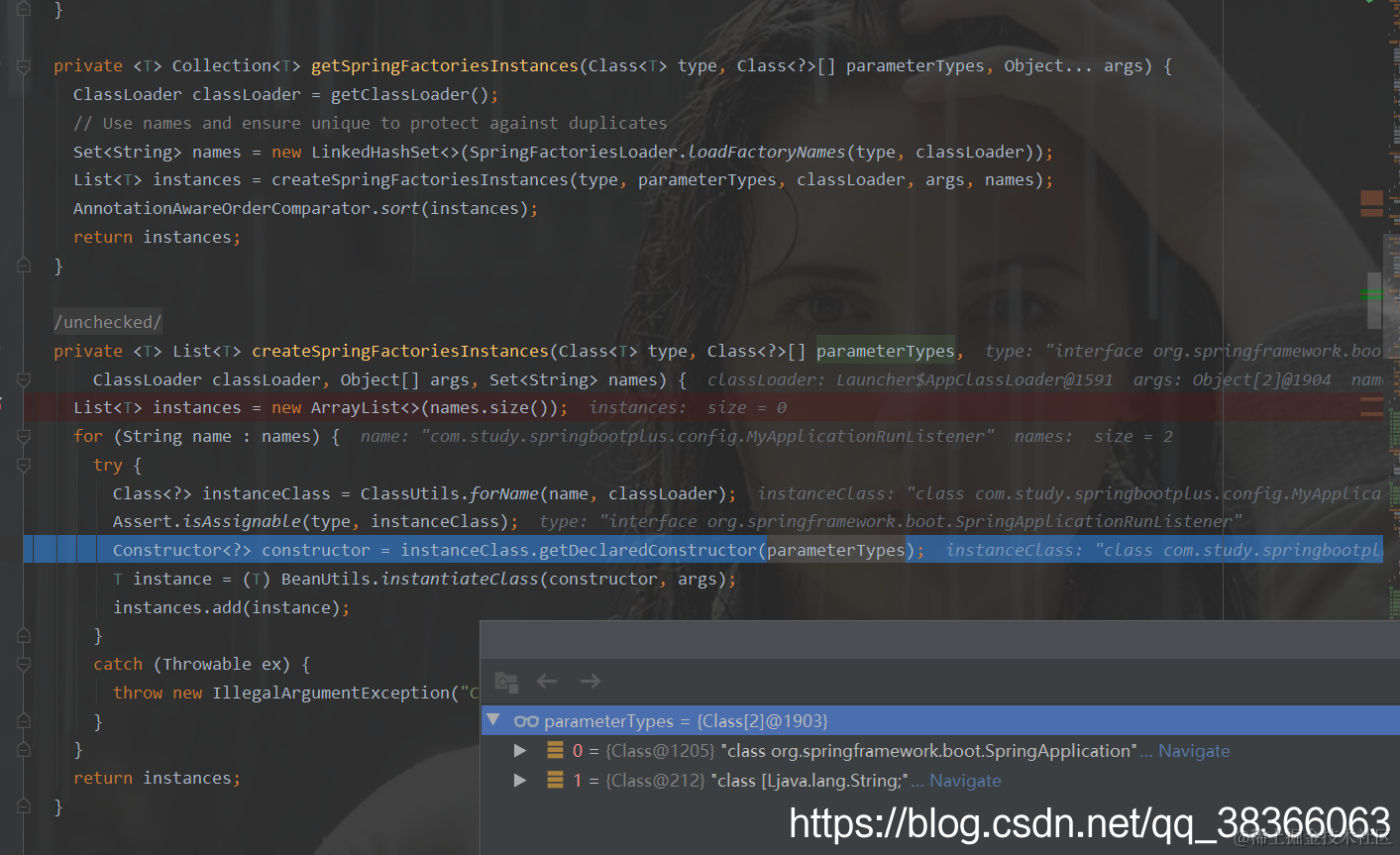Viewport: 1400px width, 855px height.
Task: Click the fold marker on the for-loop line
Action: tap(24, 437)
